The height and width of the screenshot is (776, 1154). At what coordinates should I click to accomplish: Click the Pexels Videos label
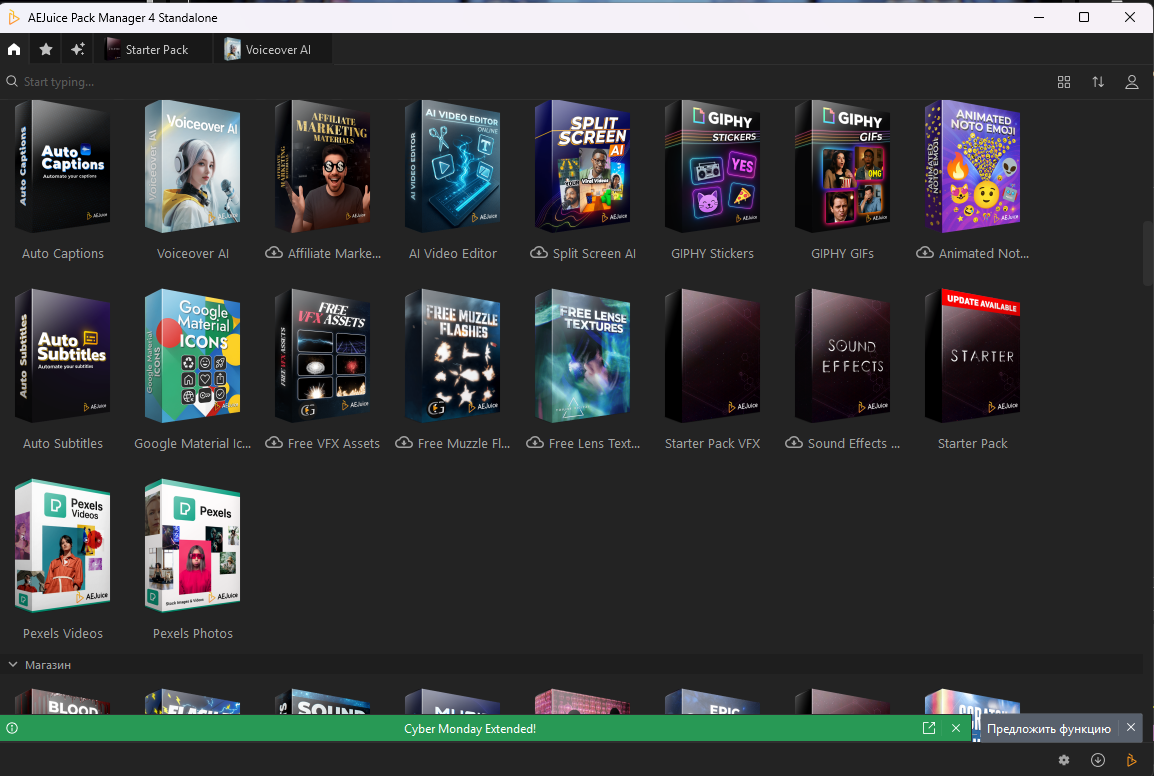(63, 633)
